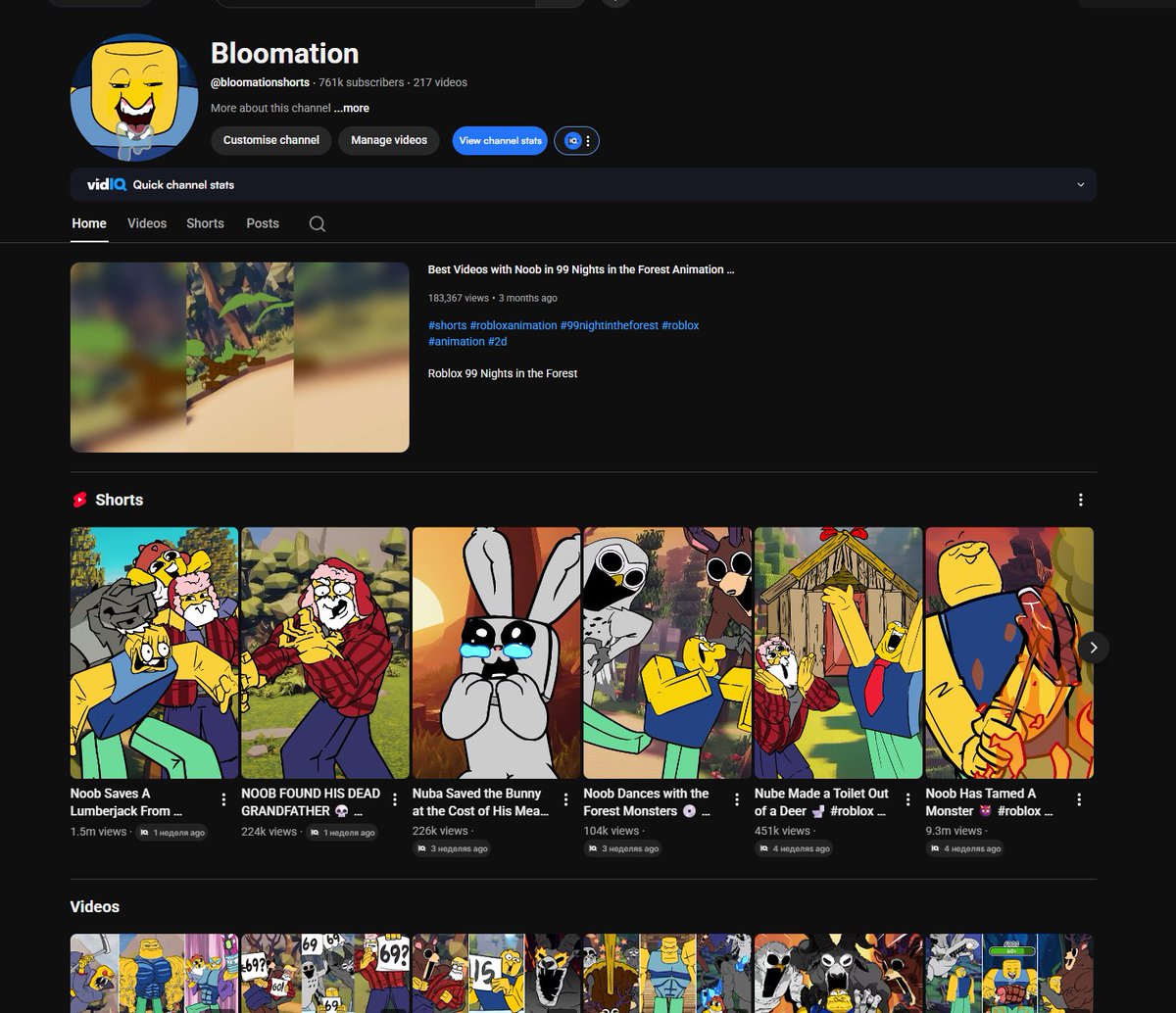Expand channel description with the ...more link
The height and width of the screenshot is (1013, 1176).
(351, 108)
